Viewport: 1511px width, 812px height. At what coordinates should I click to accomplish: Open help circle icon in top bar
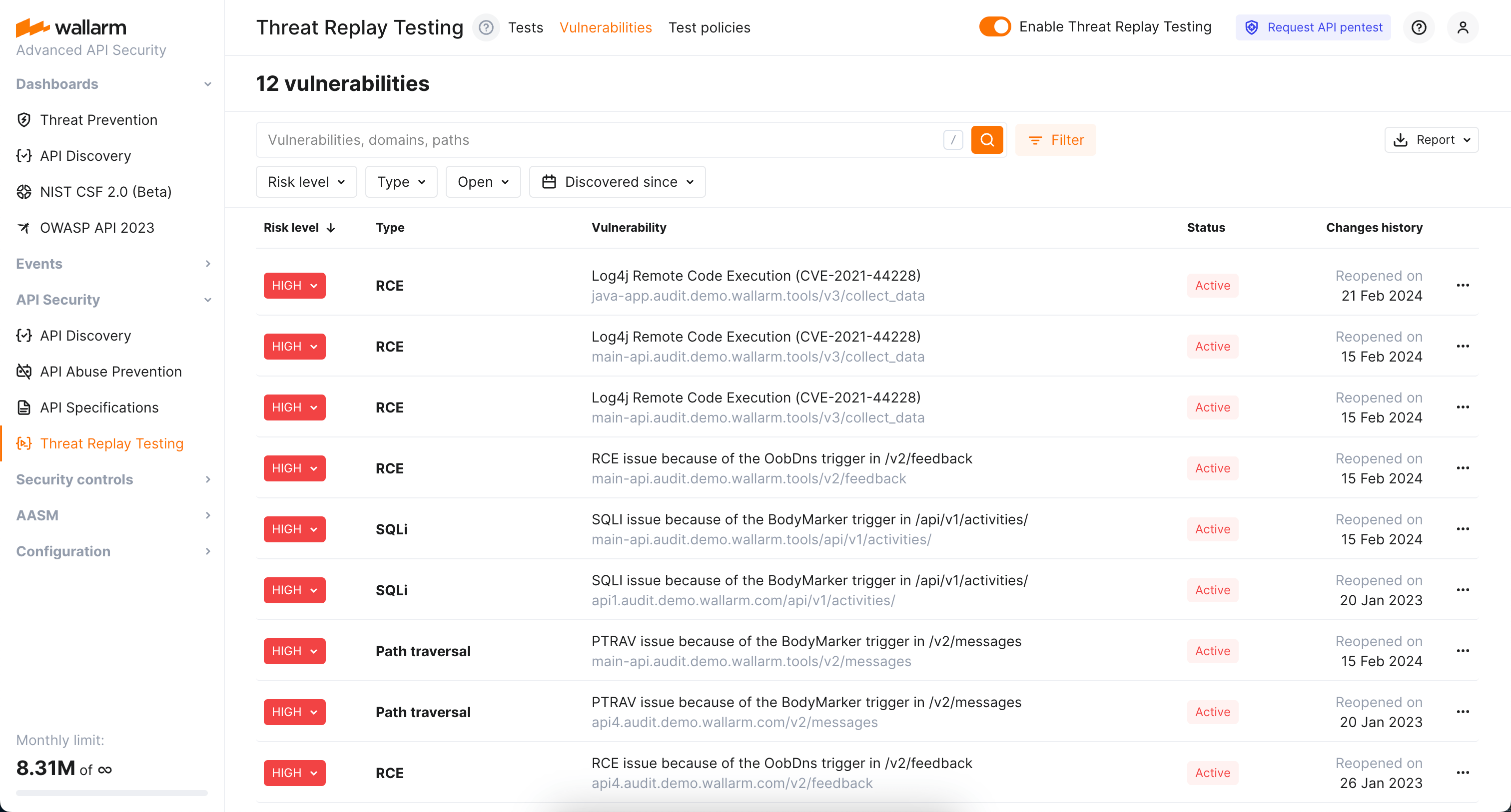[x=1419, y=27]
